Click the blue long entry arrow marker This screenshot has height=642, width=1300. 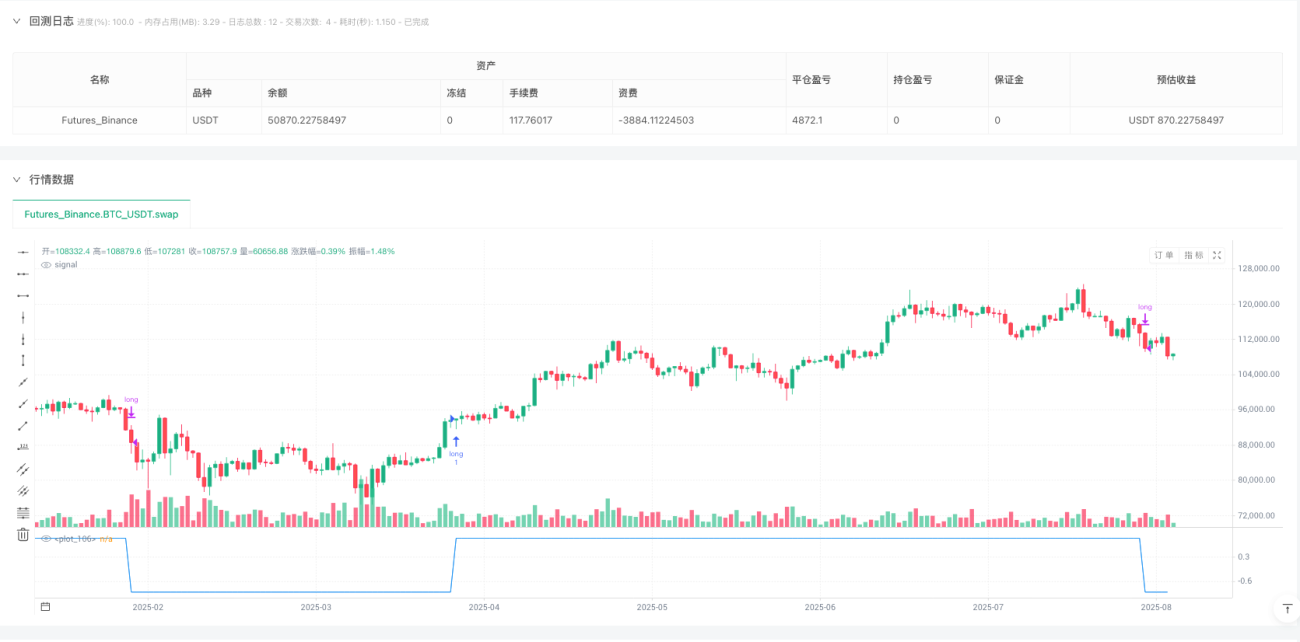pyautogui.click(x=456, y=440)
